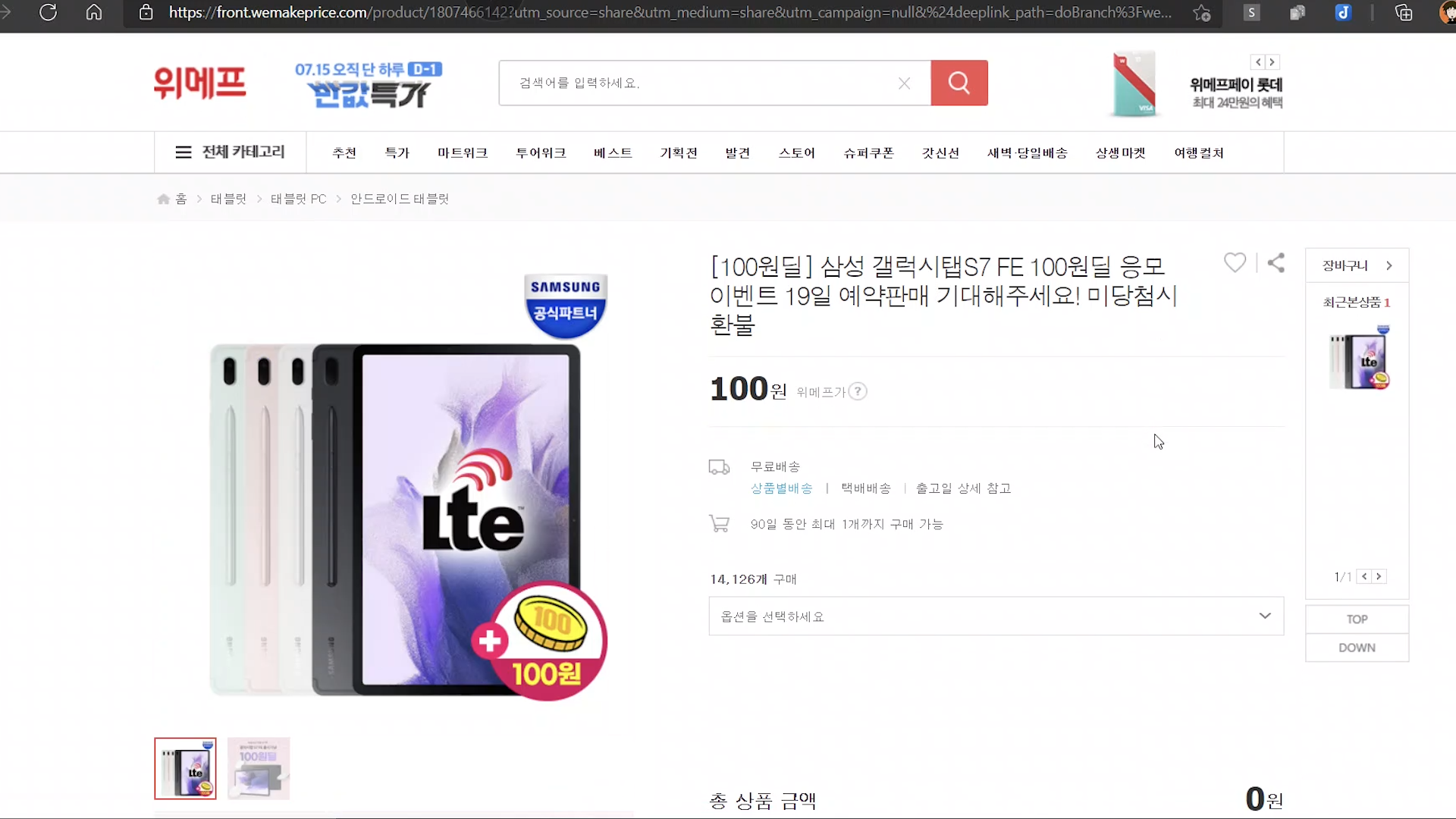Clear search field with X icon
This screenshot has height=819, width=1456.
coord(904,83)
